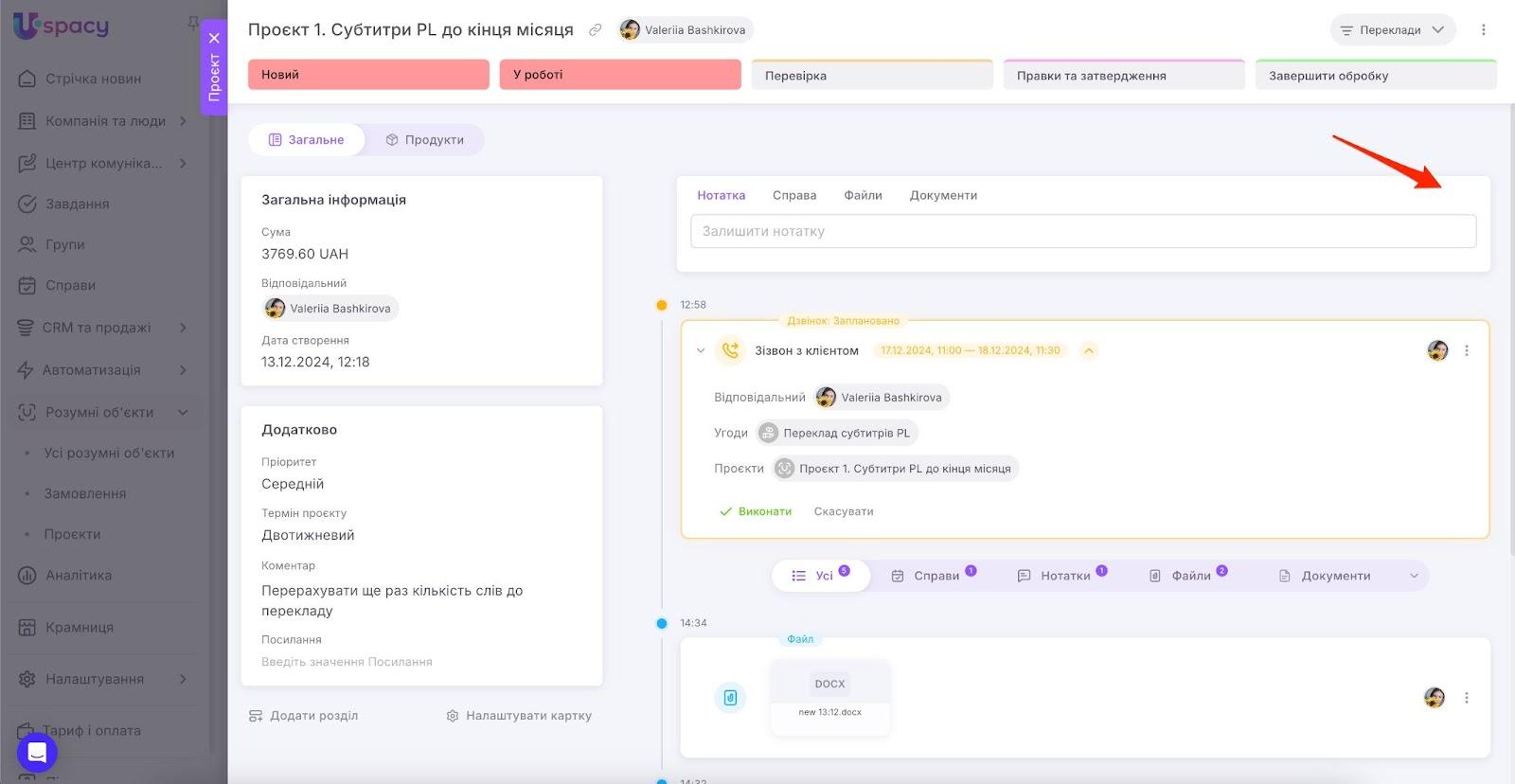Image resolution: width=1515 pixels, height=784 pixels.
Task: Set project stage to У роботі
Action: tap(620, 75)
